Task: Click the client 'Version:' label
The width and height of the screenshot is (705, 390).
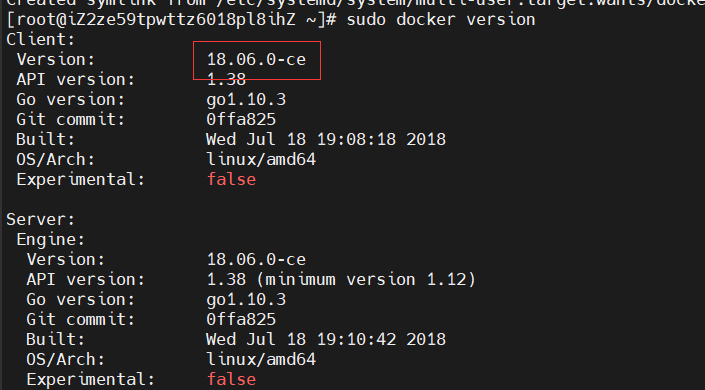Action: coord(56,59)
